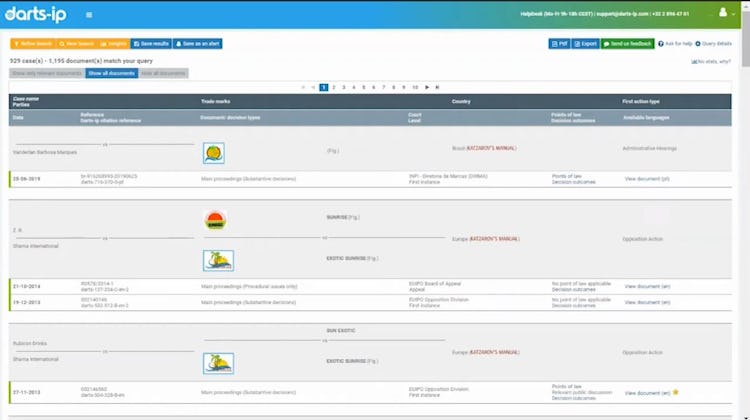Go to results page 6
The height and width of the screenshot is (420, 750).
374,88
